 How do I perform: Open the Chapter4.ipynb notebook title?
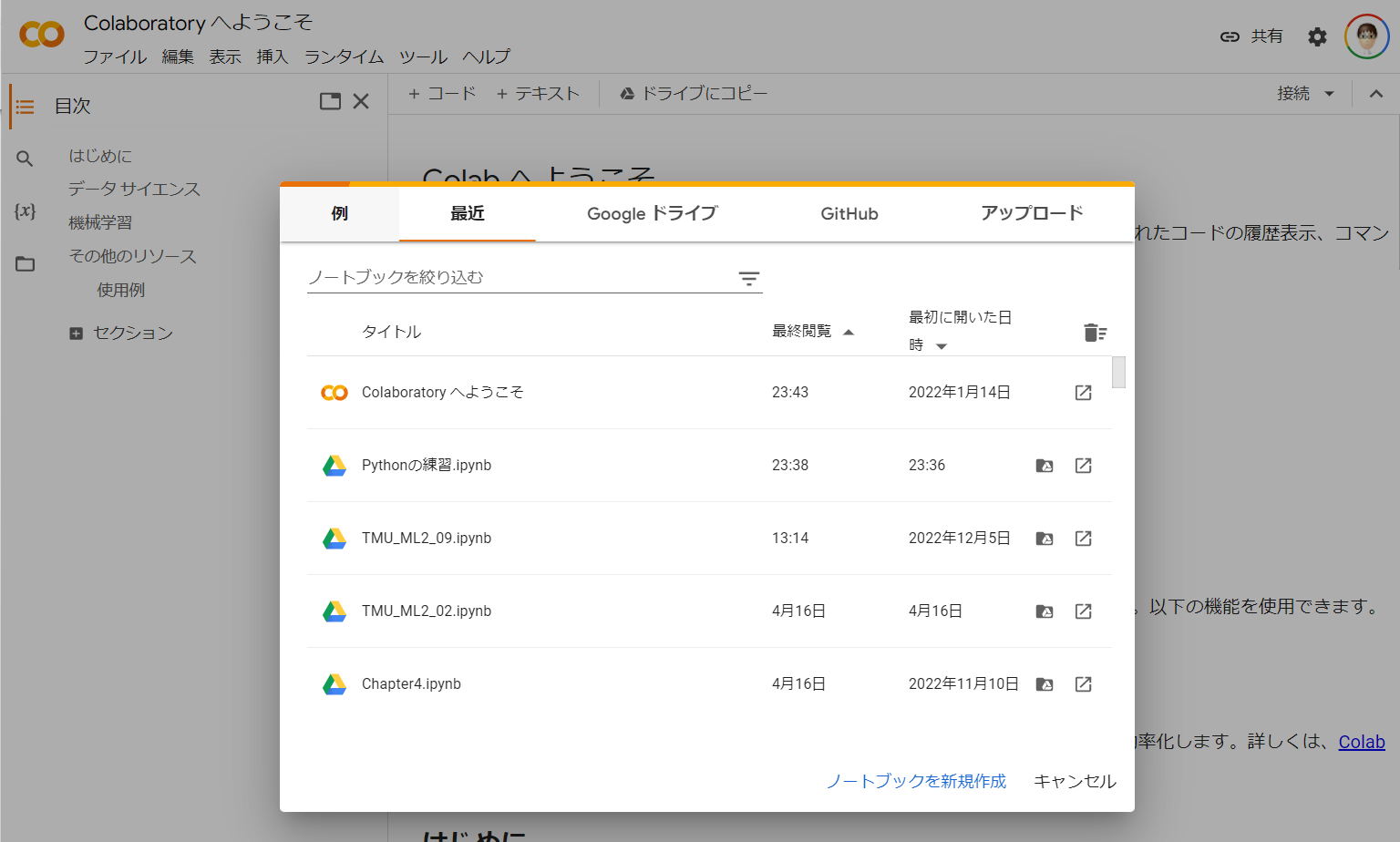coord(411,684)
